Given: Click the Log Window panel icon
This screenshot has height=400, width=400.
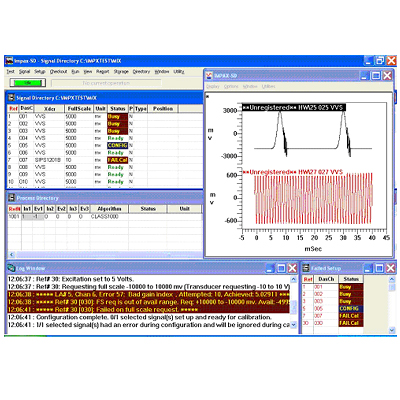Looking at the screenshot, I should pyautogui.click(x=12, y=268).
